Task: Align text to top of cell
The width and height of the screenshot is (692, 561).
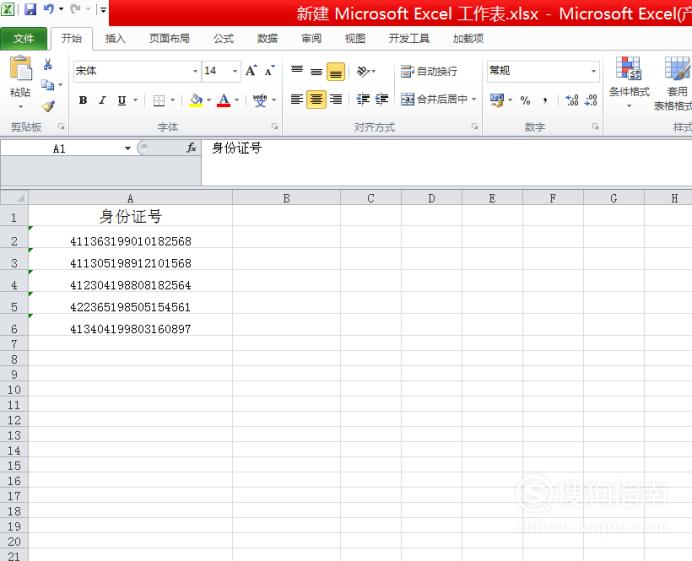Action: pos(297,71)
